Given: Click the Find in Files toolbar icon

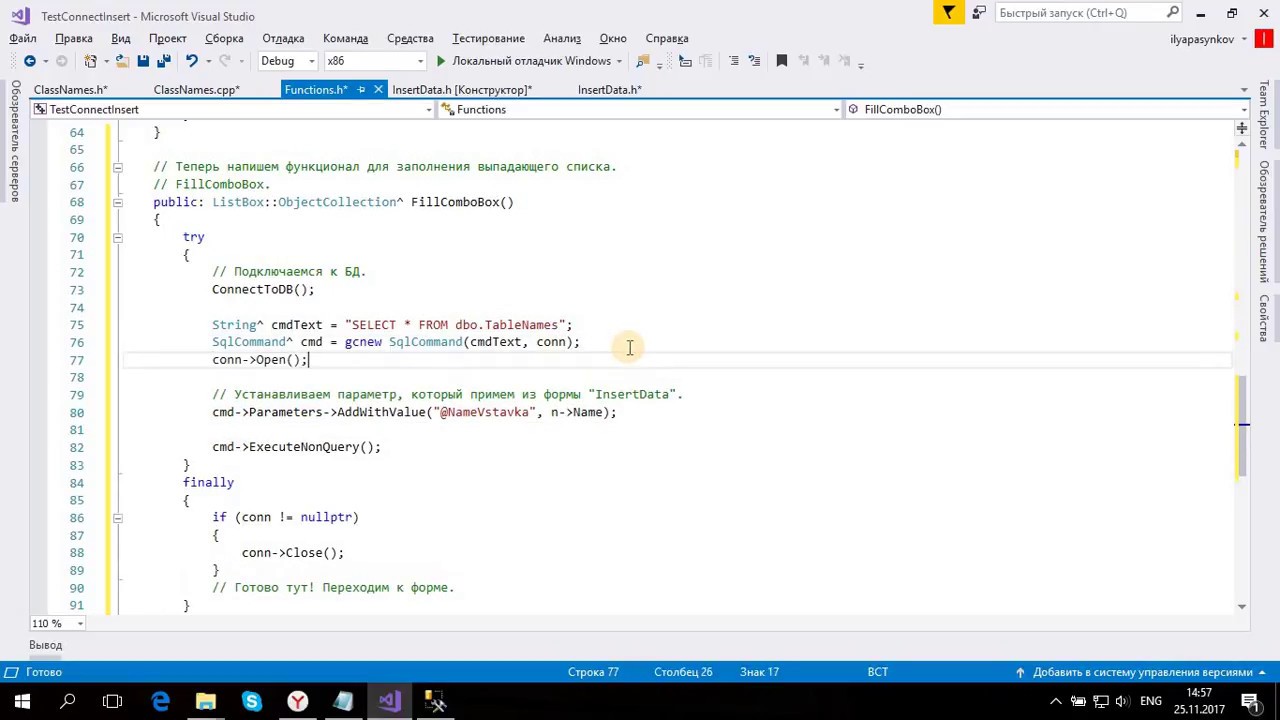Looking at the screenshot, I should [643, 61].
